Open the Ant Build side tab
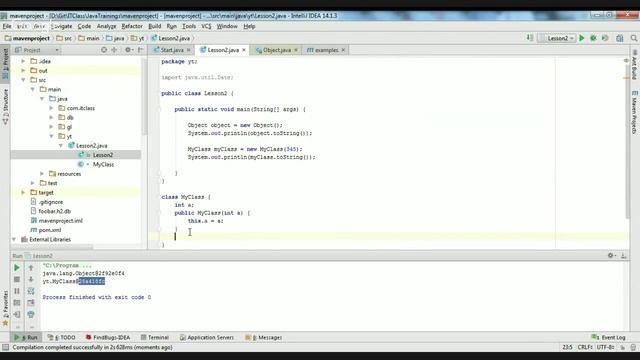Screen dimensions: 640x360 point(634,64)
